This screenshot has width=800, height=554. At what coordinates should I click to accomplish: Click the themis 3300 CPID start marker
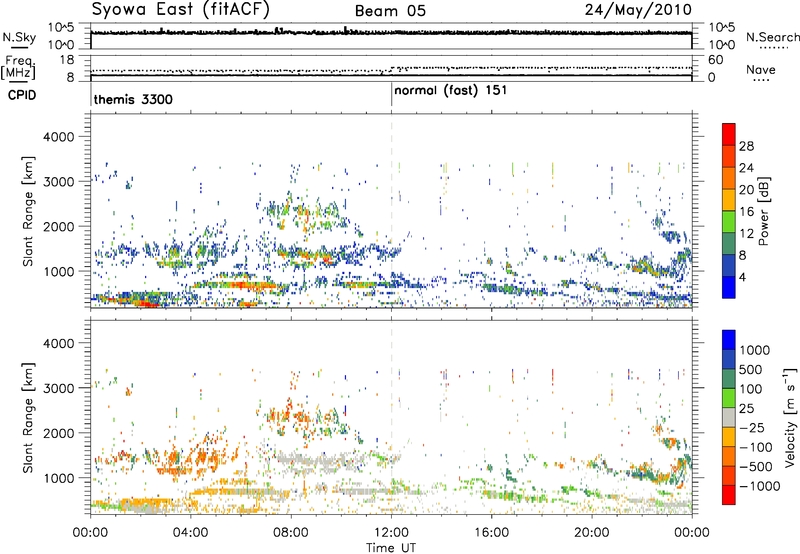pos(91,95)
